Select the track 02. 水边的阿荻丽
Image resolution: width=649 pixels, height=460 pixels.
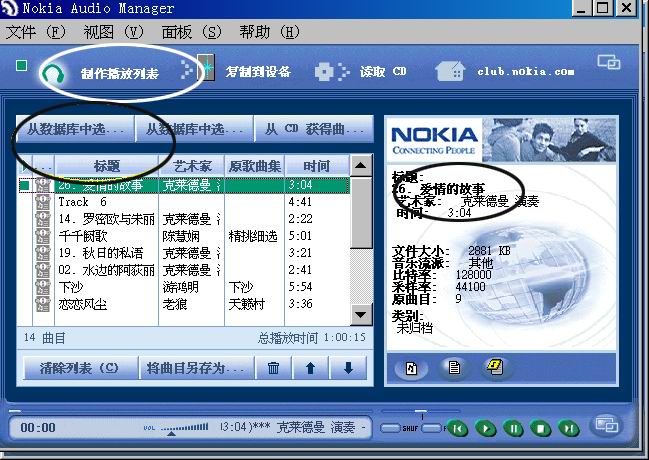(107, 270)
